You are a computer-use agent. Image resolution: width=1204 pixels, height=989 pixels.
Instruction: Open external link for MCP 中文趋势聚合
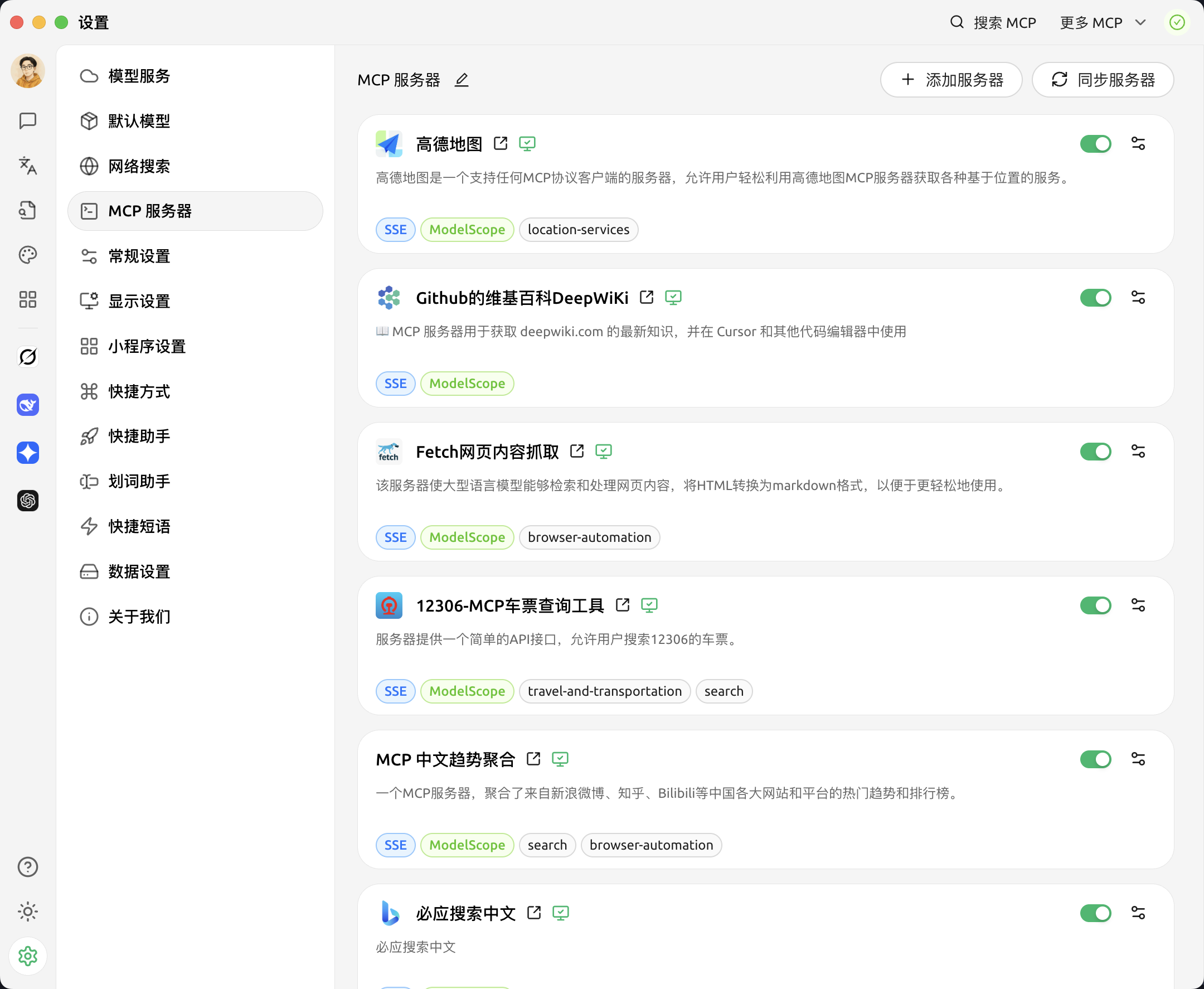pos(533,759)
